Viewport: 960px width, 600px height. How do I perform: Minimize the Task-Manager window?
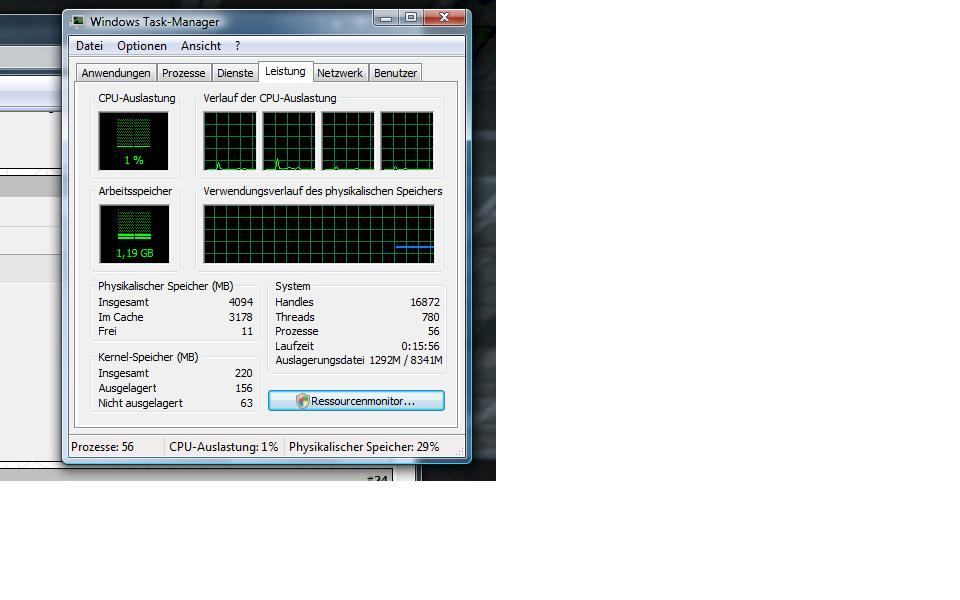point(386,18)
